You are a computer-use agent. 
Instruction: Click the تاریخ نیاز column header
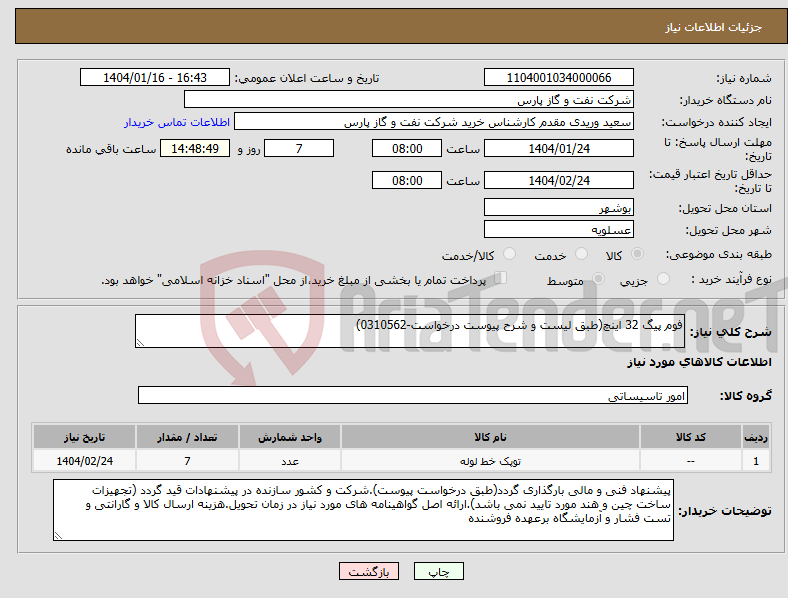(84, 437)
